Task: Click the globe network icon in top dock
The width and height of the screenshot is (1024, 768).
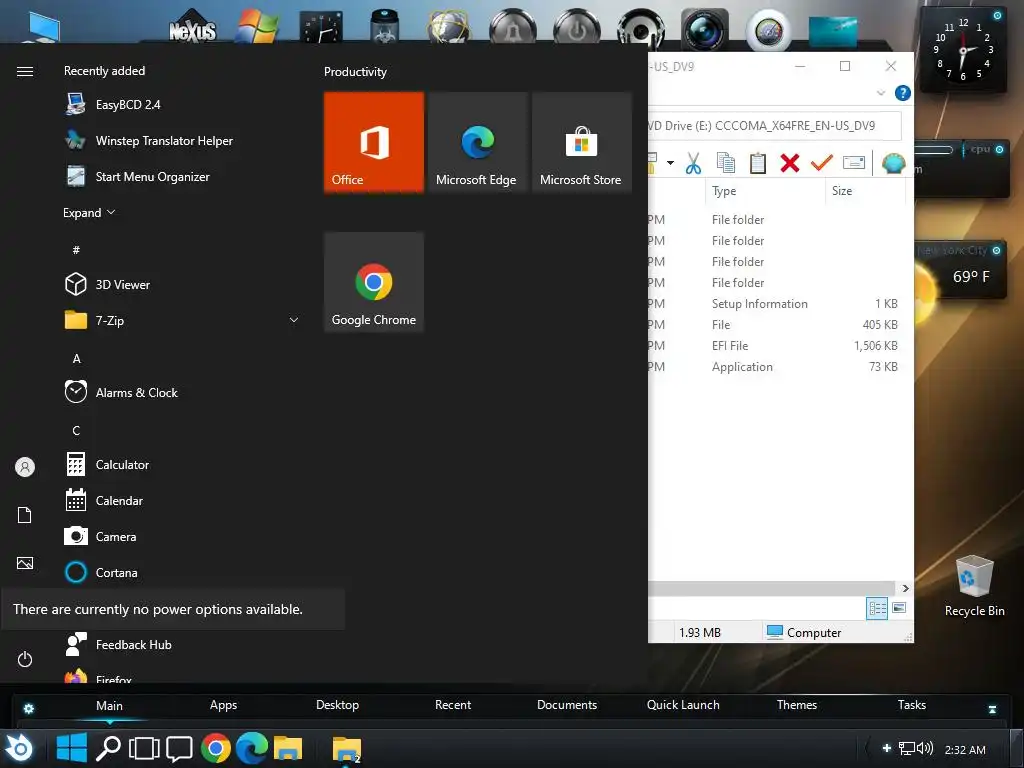Action: (448, 27)
